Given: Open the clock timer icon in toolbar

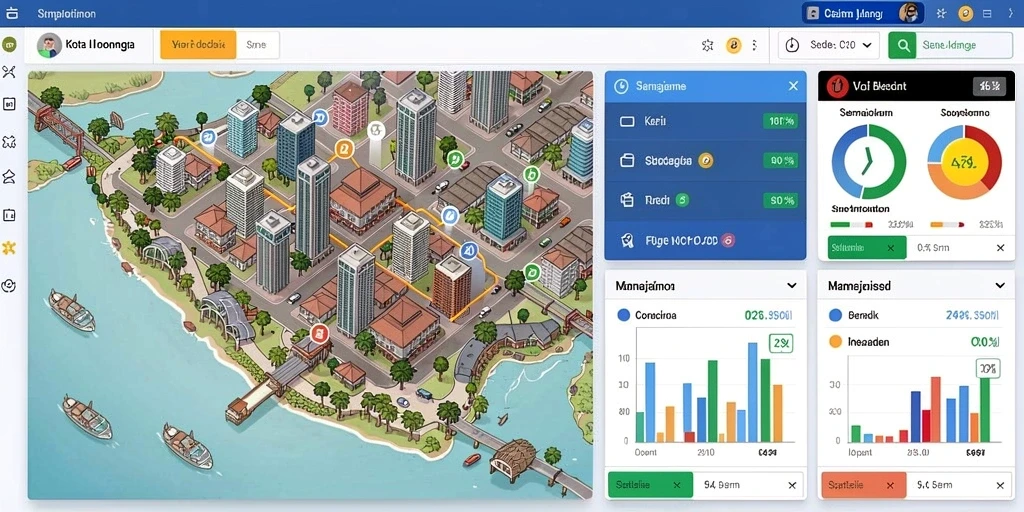Looking at the screenshot, I should point(792,45).
